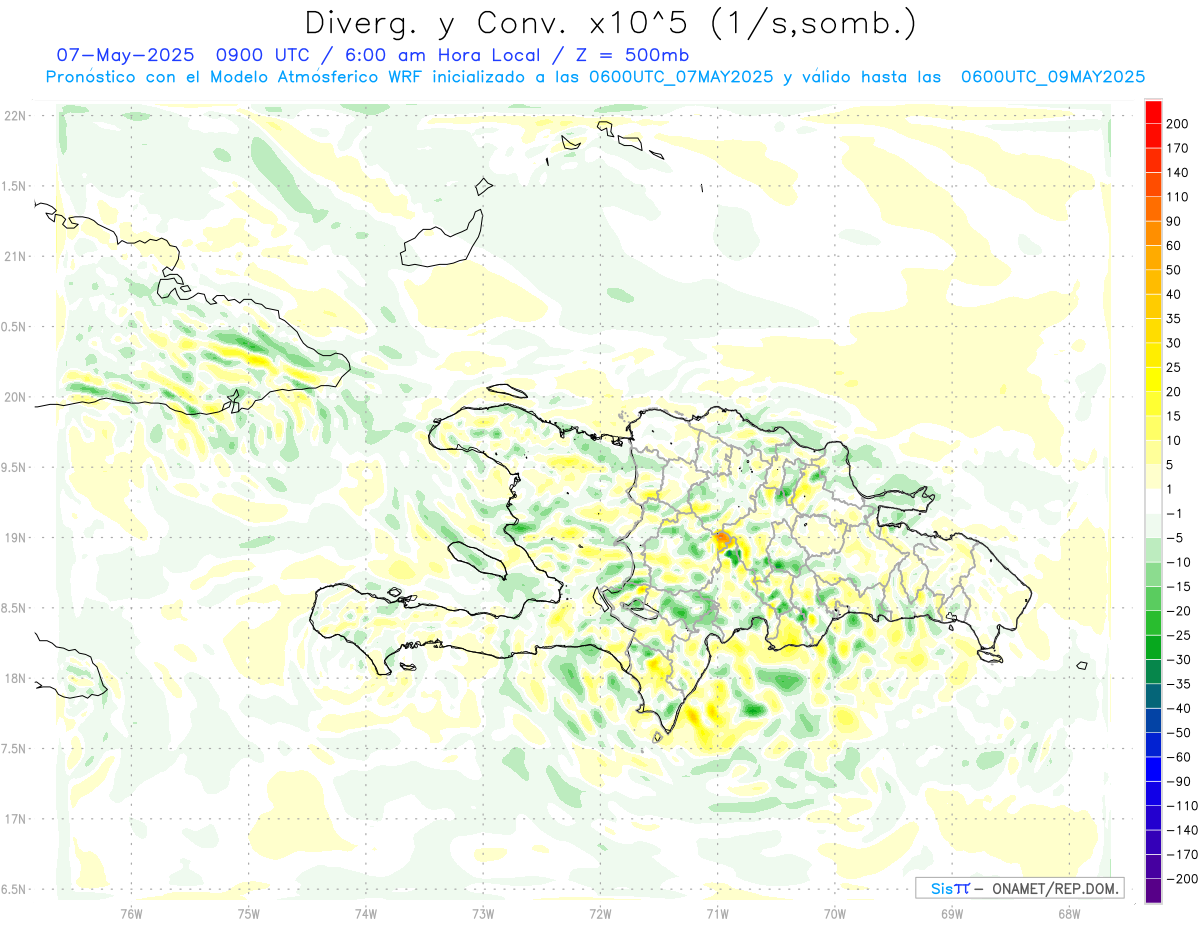1200x927 pixels.
Task: Click the "75W" longitude label
Action: (248, 913)
